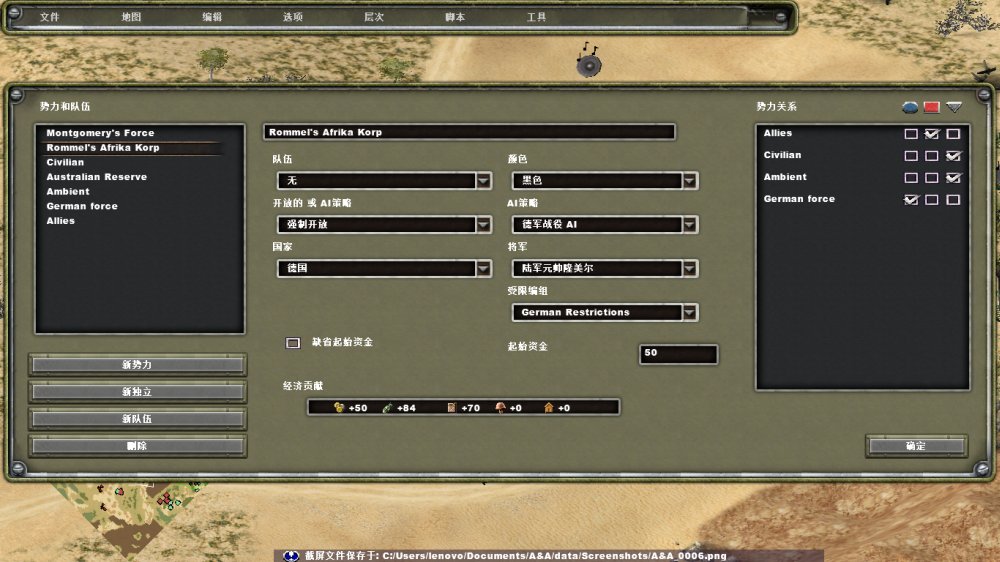Click the orange house resource icon
This screenshot has height=562, width=1000.
[x=548, y=408]
